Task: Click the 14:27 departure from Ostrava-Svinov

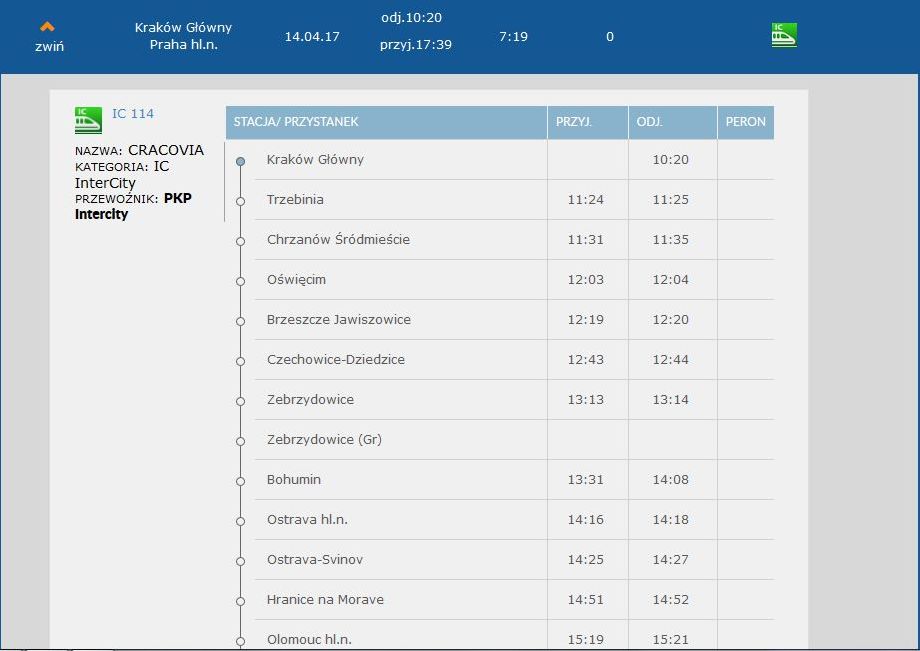Action: [x=671, y=560]
